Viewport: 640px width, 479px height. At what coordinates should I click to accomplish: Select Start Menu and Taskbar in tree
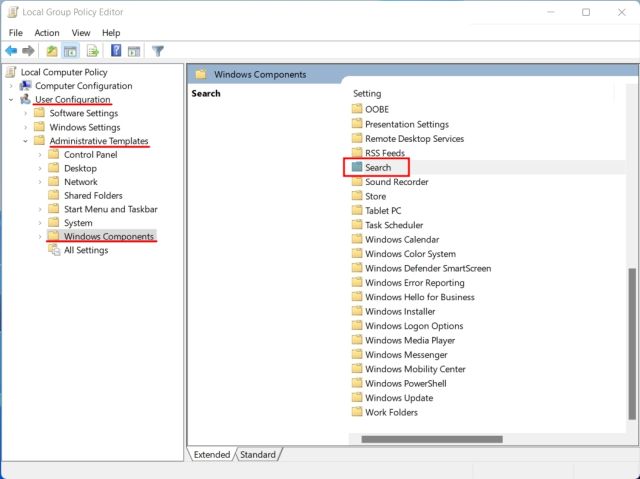click(x=110, y=209)
